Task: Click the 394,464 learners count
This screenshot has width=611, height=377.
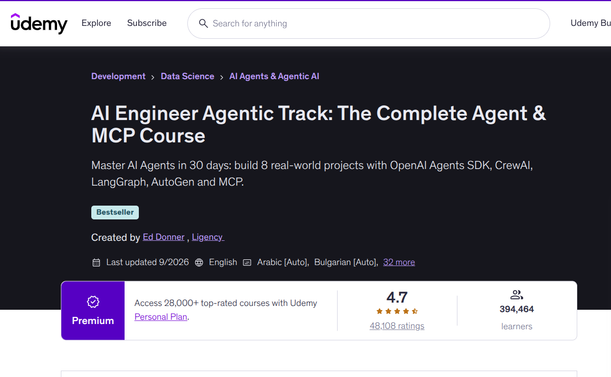Action: (517, 309)
